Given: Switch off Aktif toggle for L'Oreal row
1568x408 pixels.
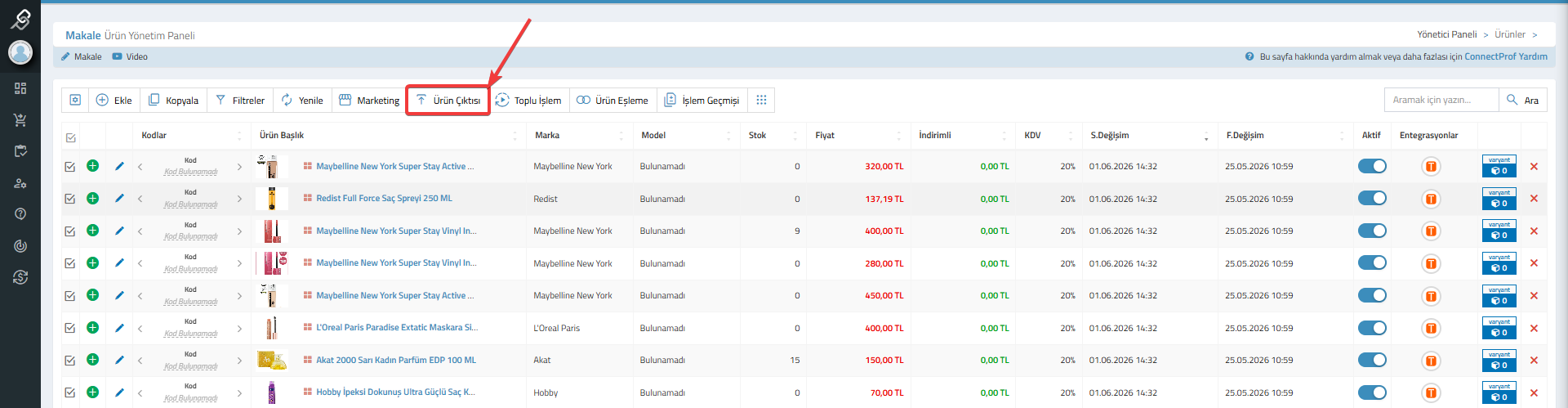Looking at the screenshot, I should coord(1372,328).
